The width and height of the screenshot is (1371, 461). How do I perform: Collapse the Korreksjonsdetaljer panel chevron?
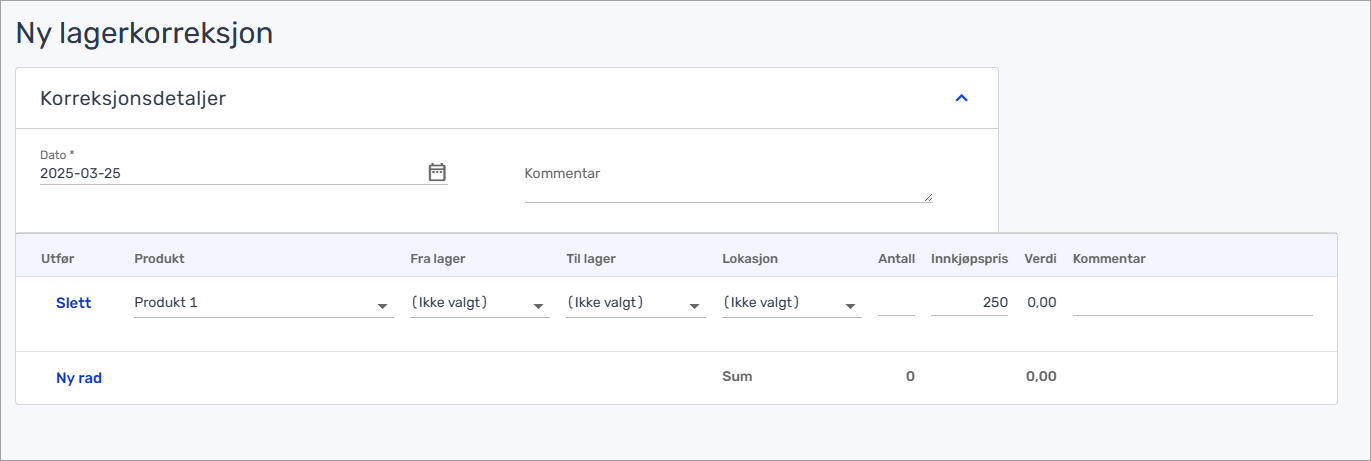coord(962,98)
